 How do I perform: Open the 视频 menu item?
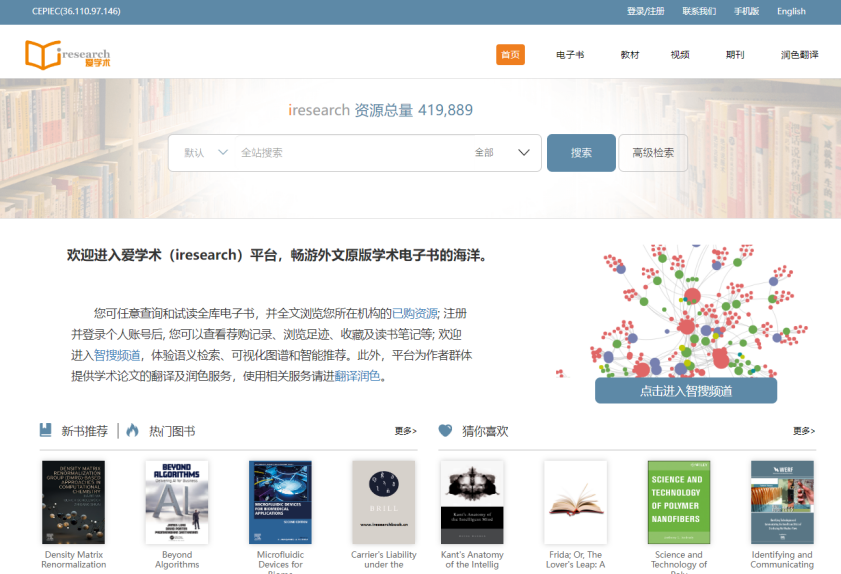pyautogui.click(x=680, y=55)
